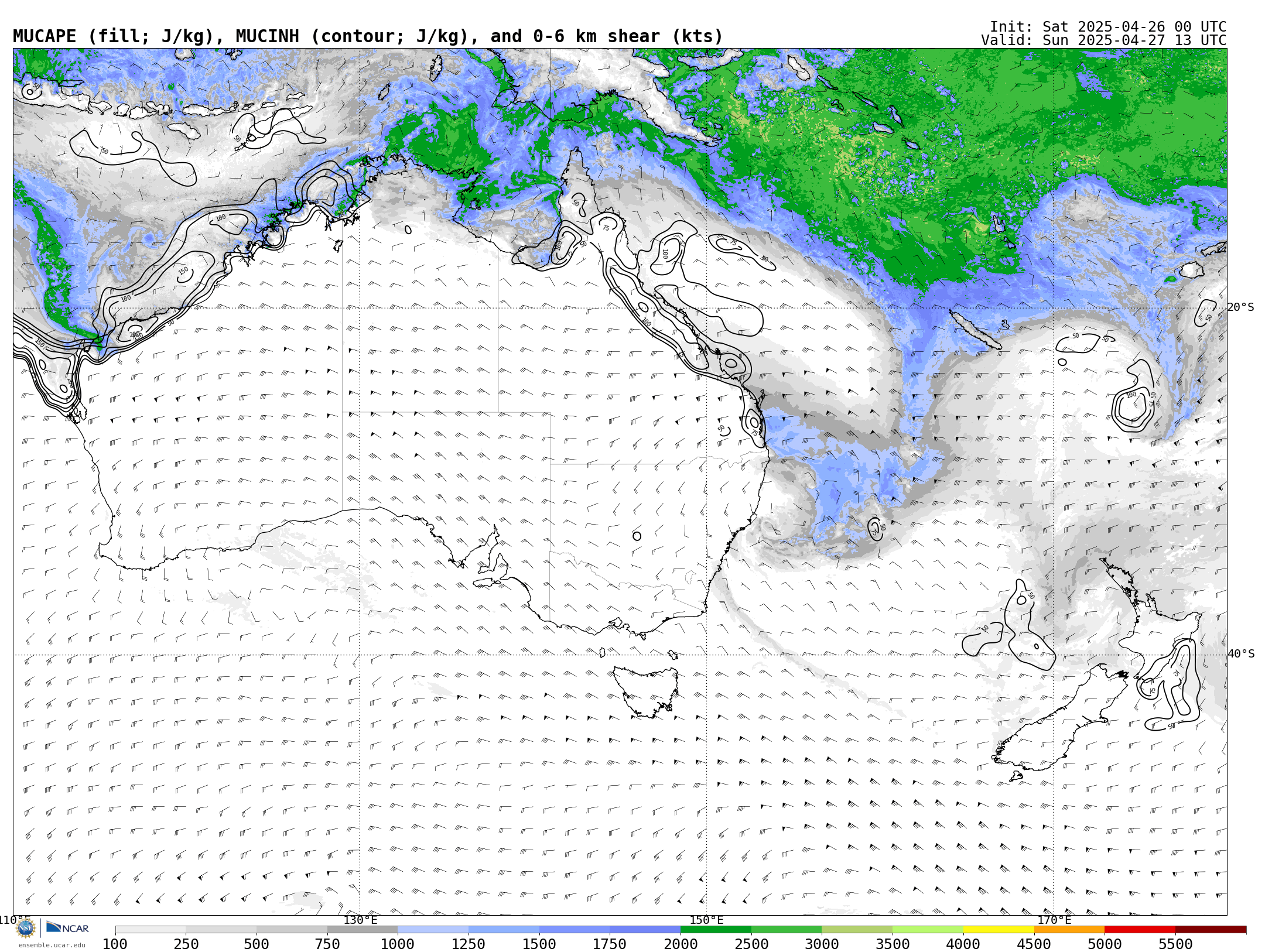This screenshot has height=952, width=1265.
Task: Click the colorbar label 4500
Action: coord(1034,944)
